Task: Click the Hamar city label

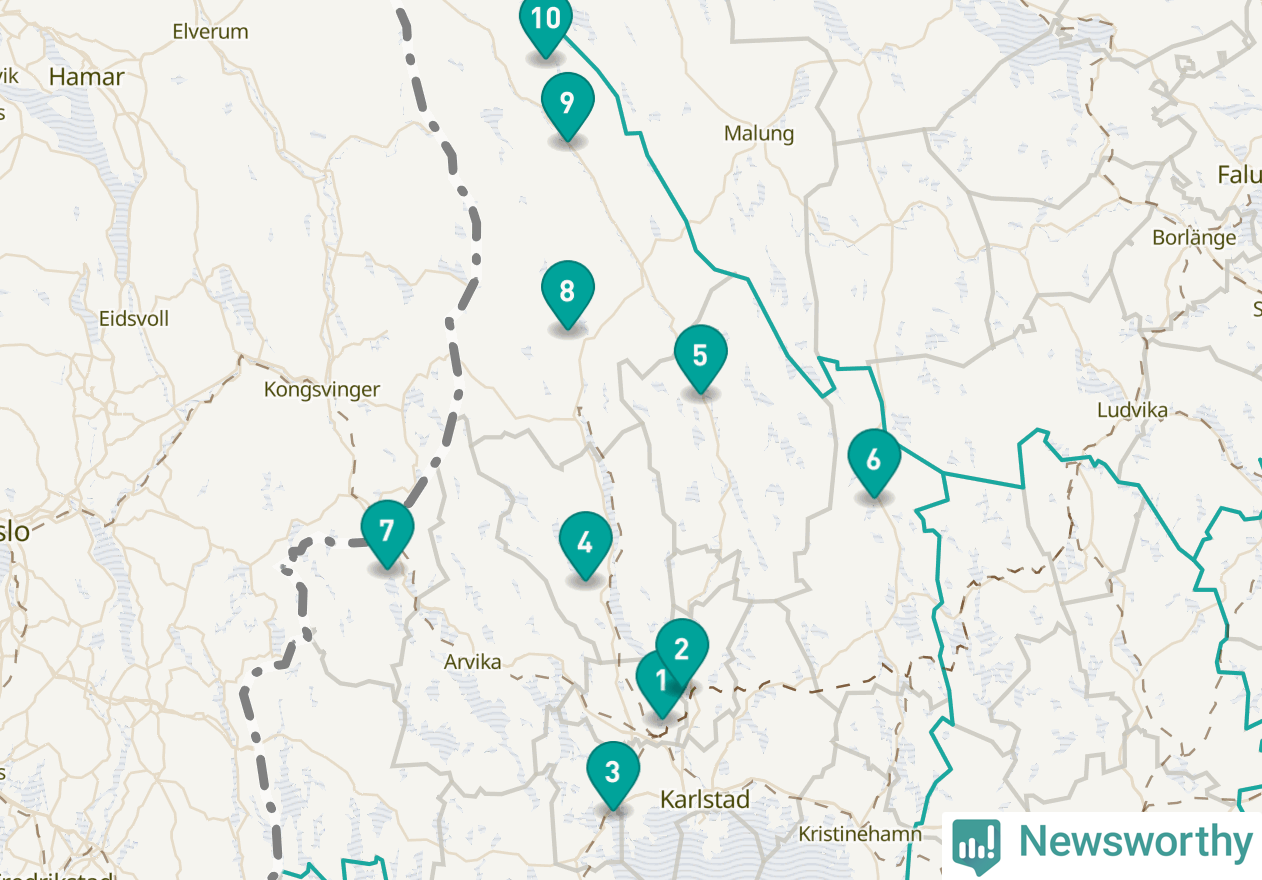Action: 87,77
